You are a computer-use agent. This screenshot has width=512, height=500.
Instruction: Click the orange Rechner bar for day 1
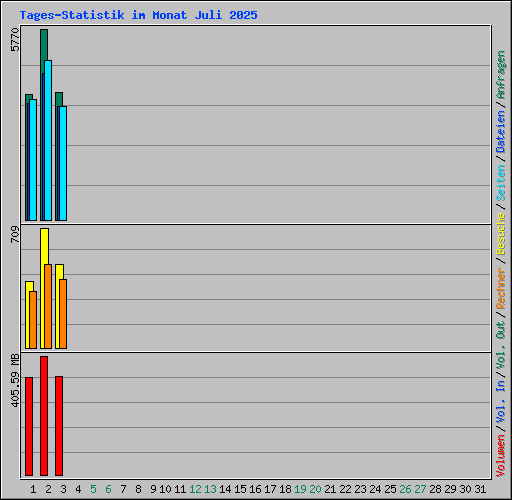pyautogui.click(x=33, y=320)
